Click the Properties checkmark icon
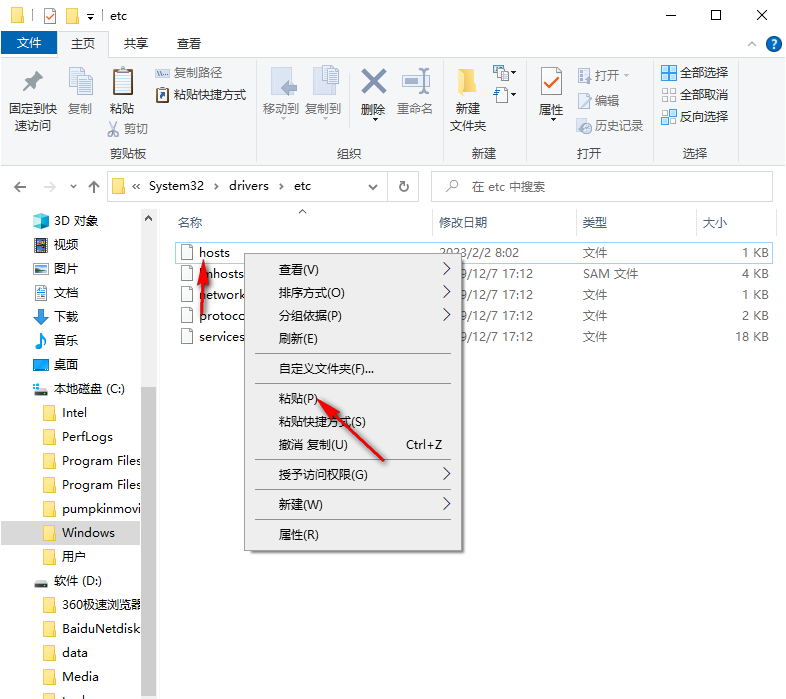Viewport: 786px width, 699px height. click(x=551, y=81)
